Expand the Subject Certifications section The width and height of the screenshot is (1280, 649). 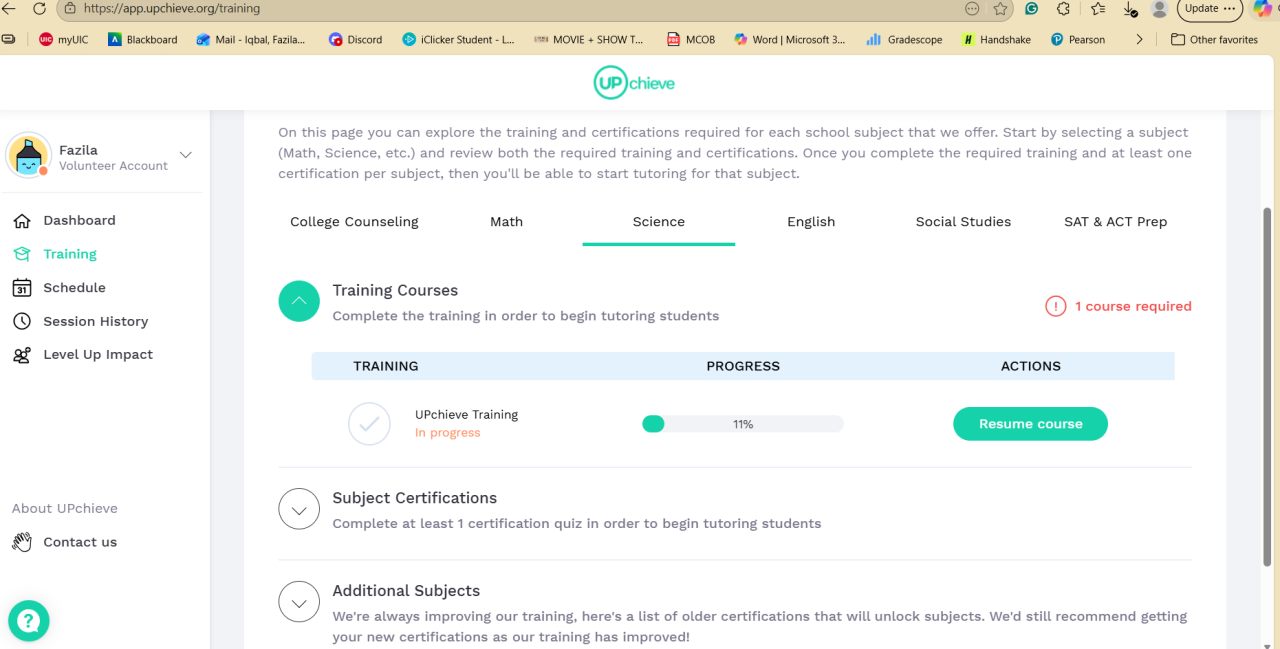[x=298, y=509]
